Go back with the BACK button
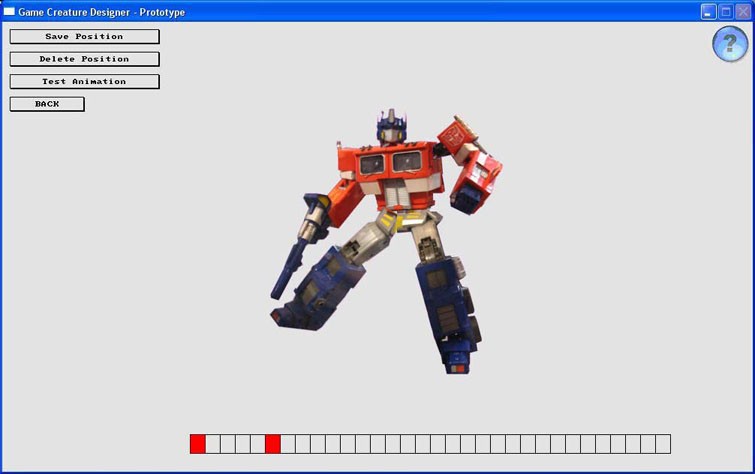This screenshot has width=755, height=474. tap(47, 104)
